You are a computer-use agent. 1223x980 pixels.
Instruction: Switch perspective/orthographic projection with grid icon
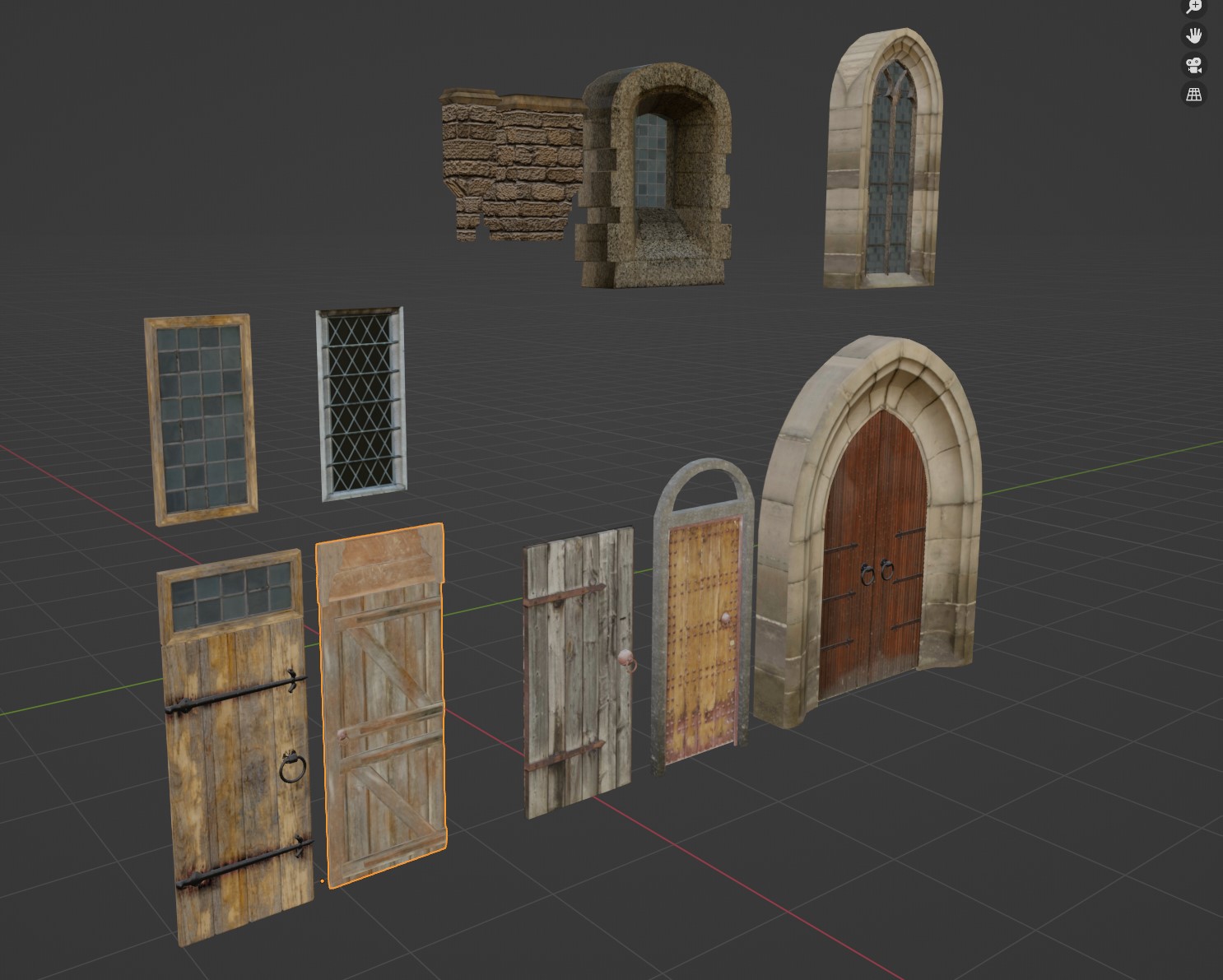1193,95
